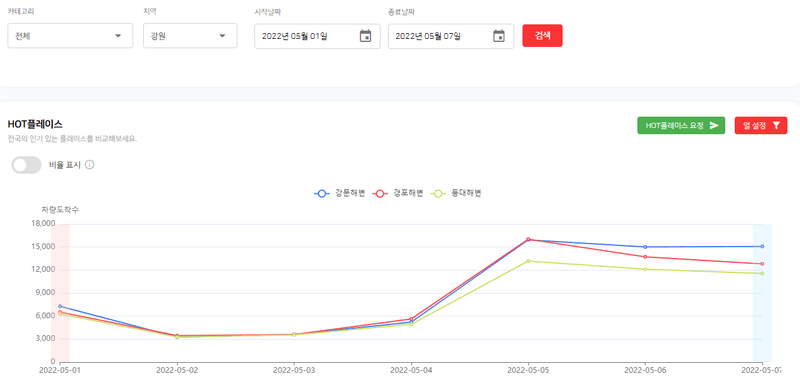The height and width of the screenshot is (384, 800).
Task: Click the 강문해변 data point on 2022-05-06
Action: [x=645, y=247]
